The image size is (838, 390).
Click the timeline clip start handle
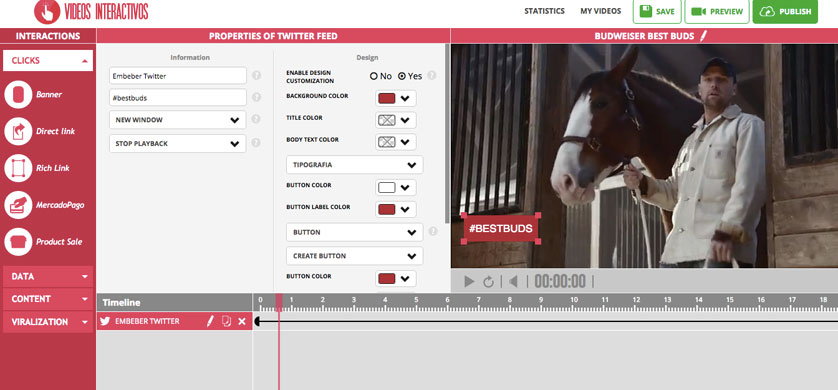(x=257, y=321)
